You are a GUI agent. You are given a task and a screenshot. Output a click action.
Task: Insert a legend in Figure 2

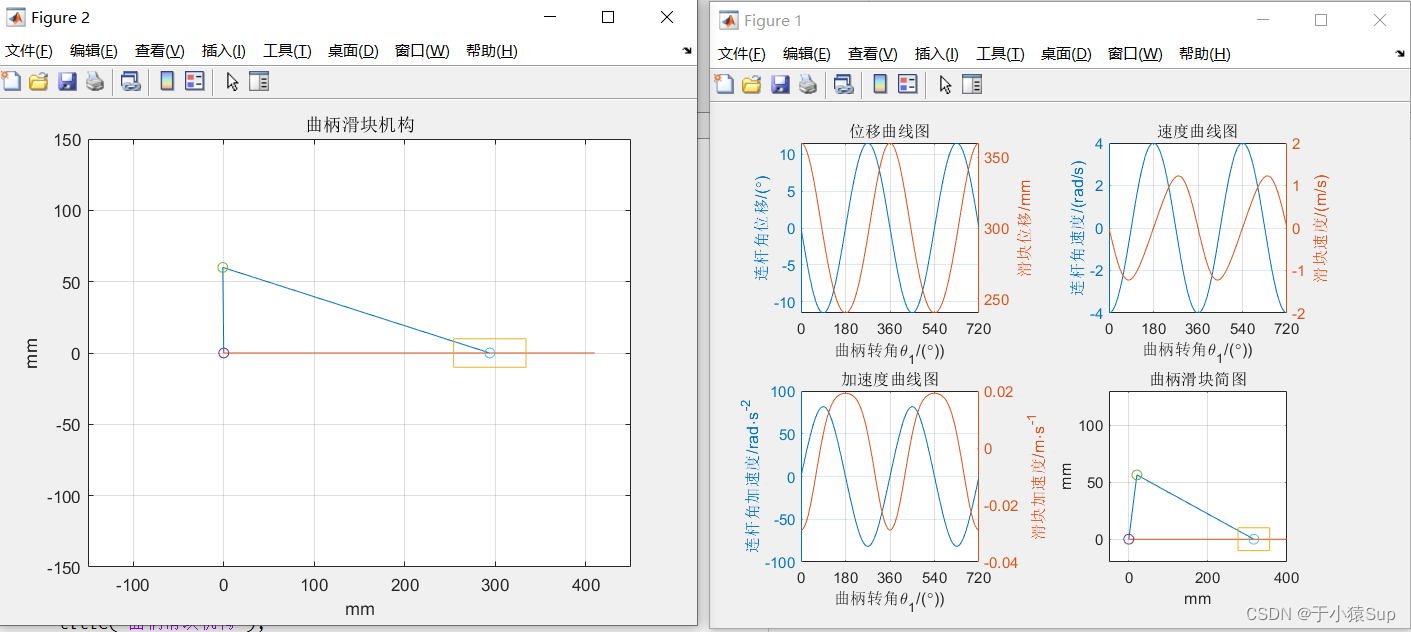[195, 82]
